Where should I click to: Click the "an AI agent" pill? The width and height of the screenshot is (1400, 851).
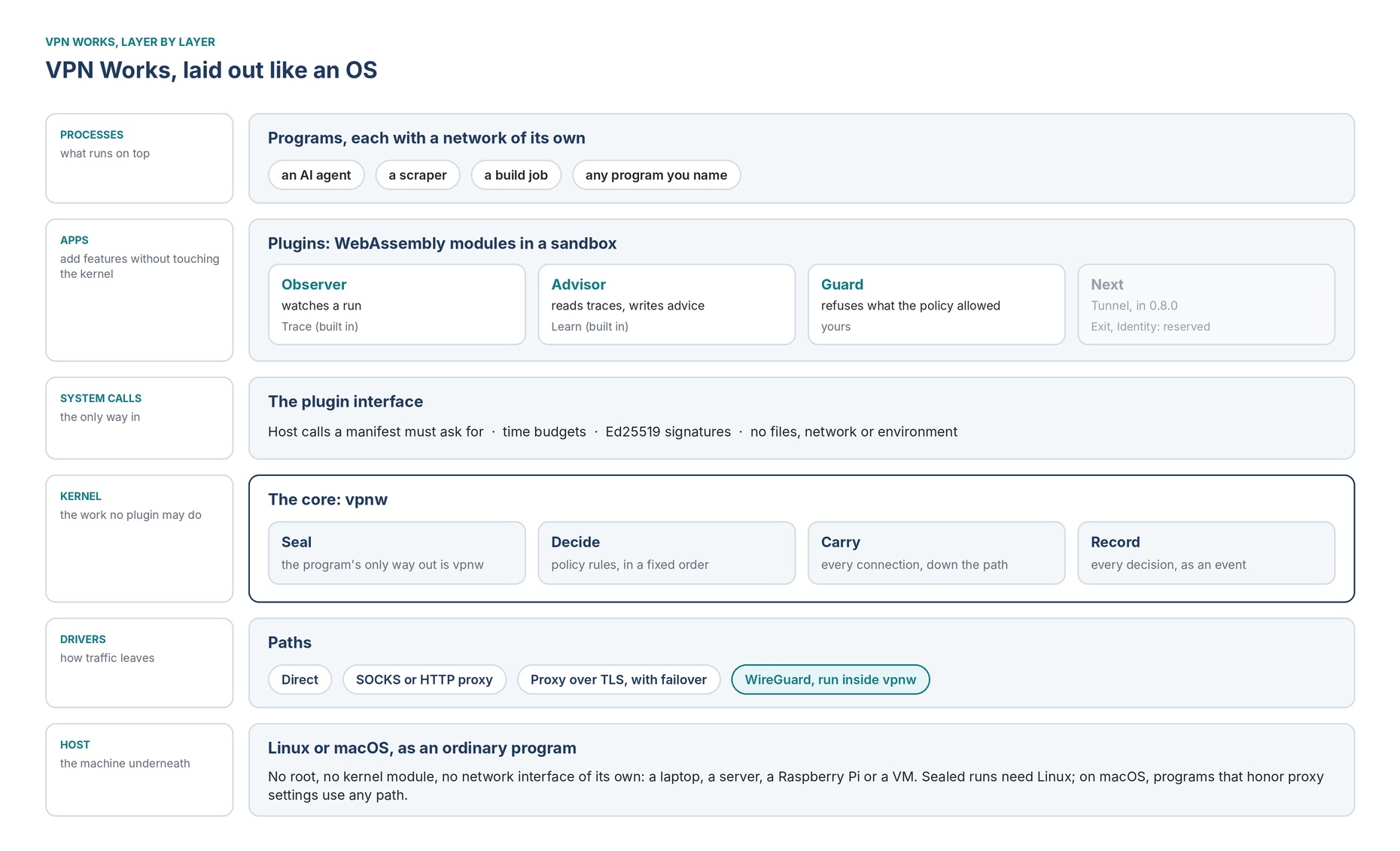(x=316, y=175)
